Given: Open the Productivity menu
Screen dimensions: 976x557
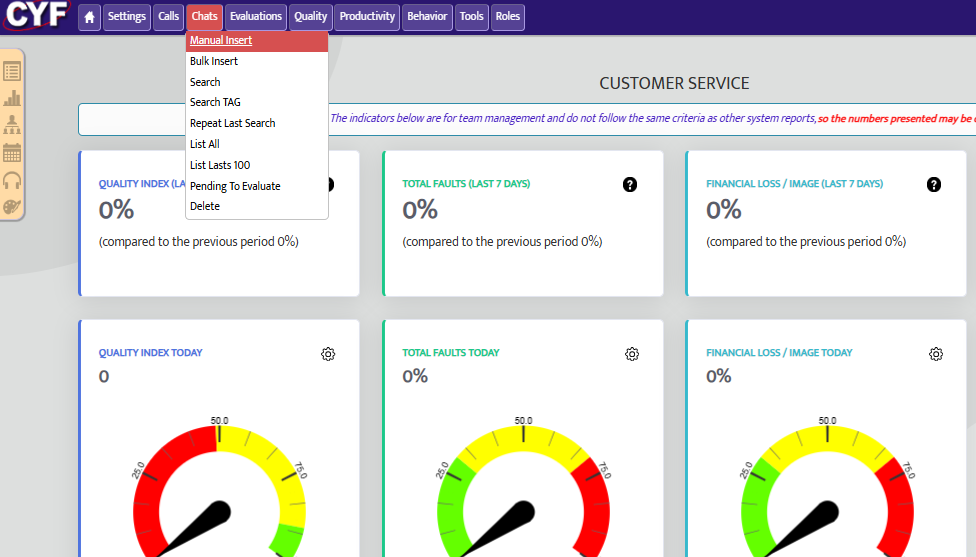Looking at the screenshot, I should click(x=367, y=17).
